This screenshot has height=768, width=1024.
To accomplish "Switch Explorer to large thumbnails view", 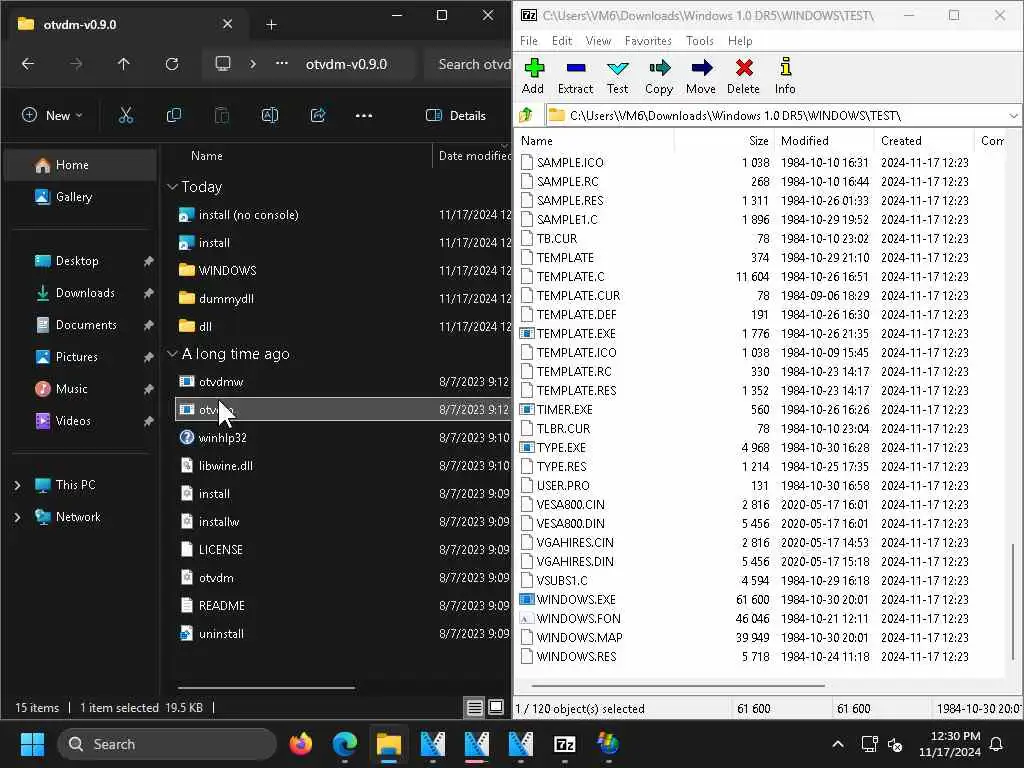I will (x=496, y=707).
